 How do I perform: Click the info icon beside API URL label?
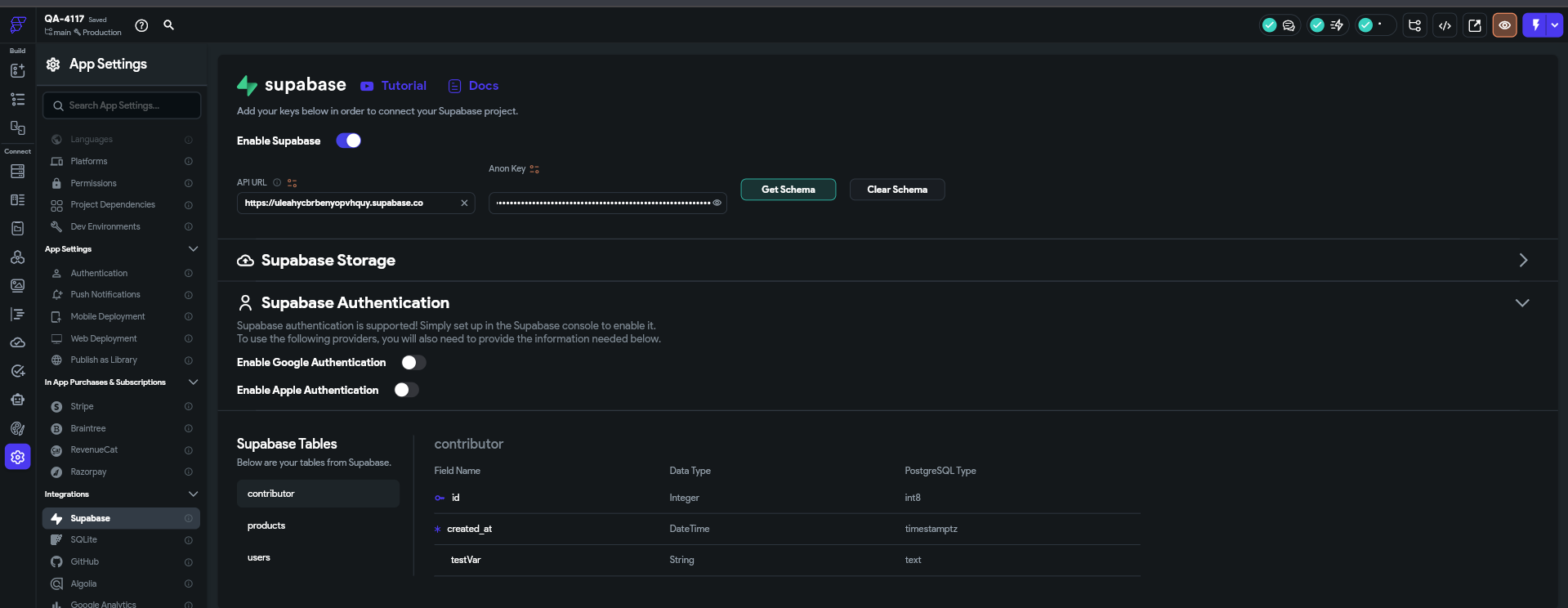point(277,183)
